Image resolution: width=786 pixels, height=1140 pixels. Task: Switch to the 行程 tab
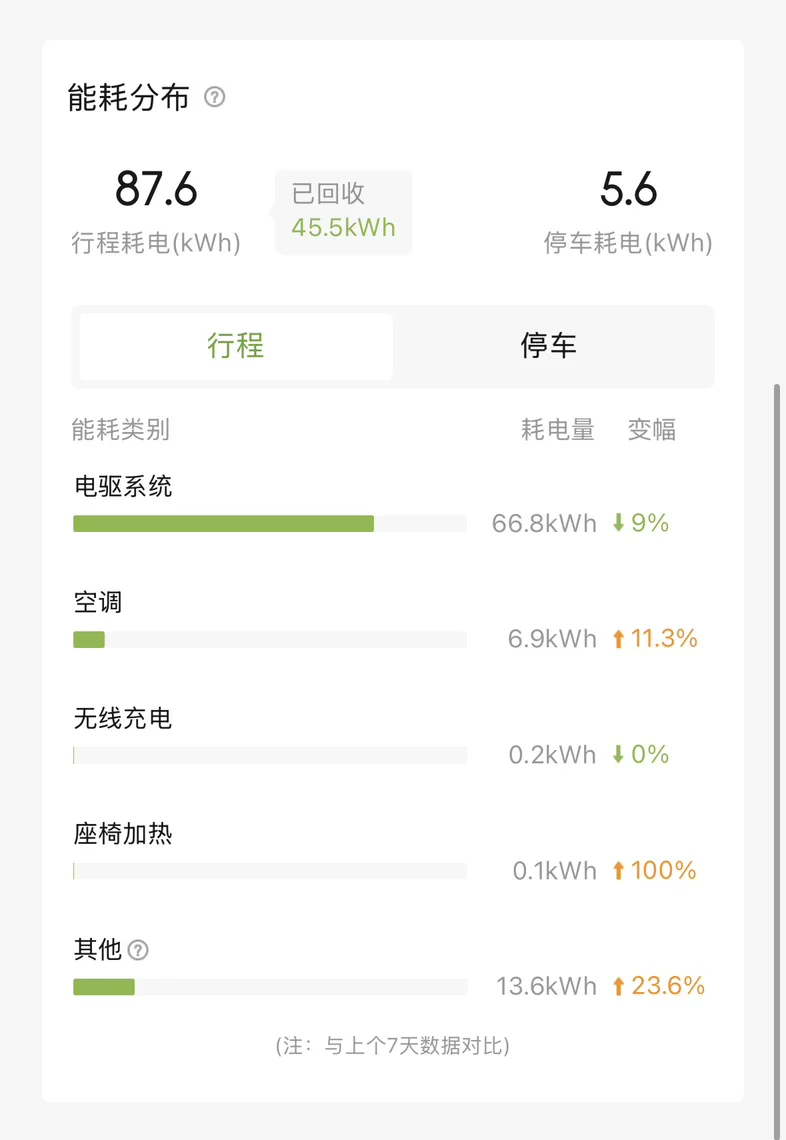236,346
